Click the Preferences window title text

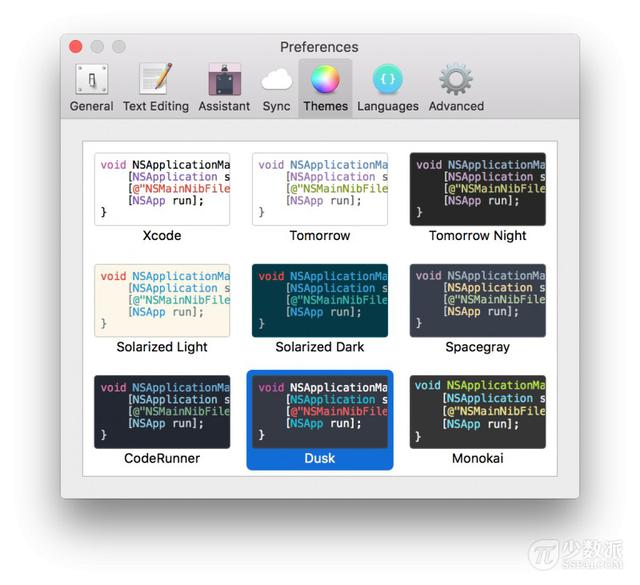[319, 47]
